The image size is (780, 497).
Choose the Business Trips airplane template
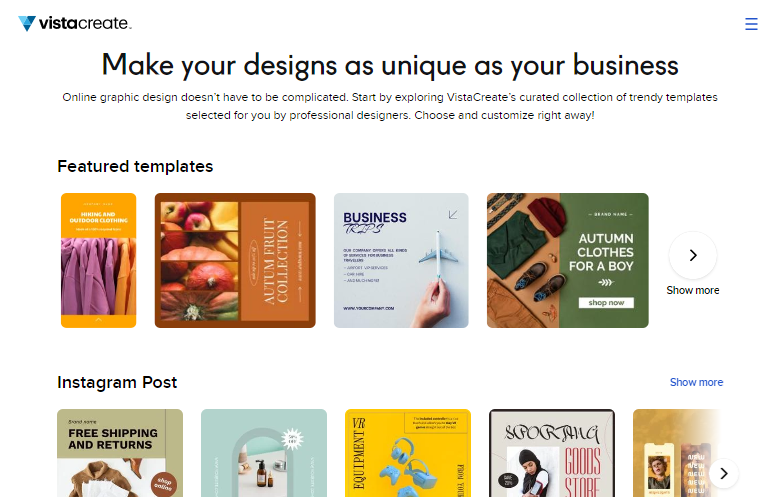click(x=401, y=260)
